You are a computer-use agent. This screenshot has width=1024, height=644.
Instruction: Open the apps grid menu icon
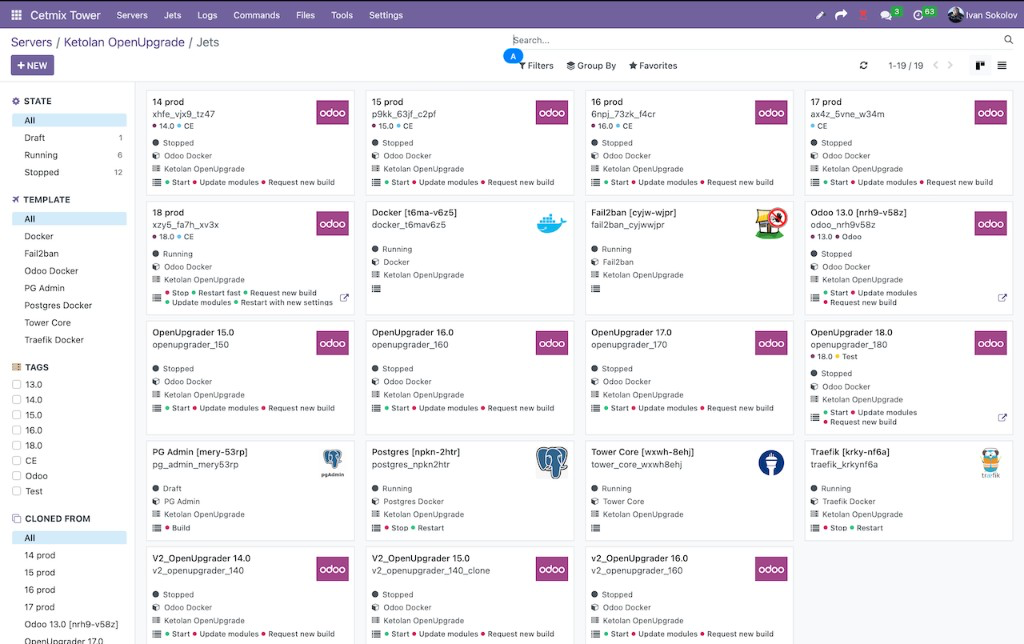pos(16,15)
